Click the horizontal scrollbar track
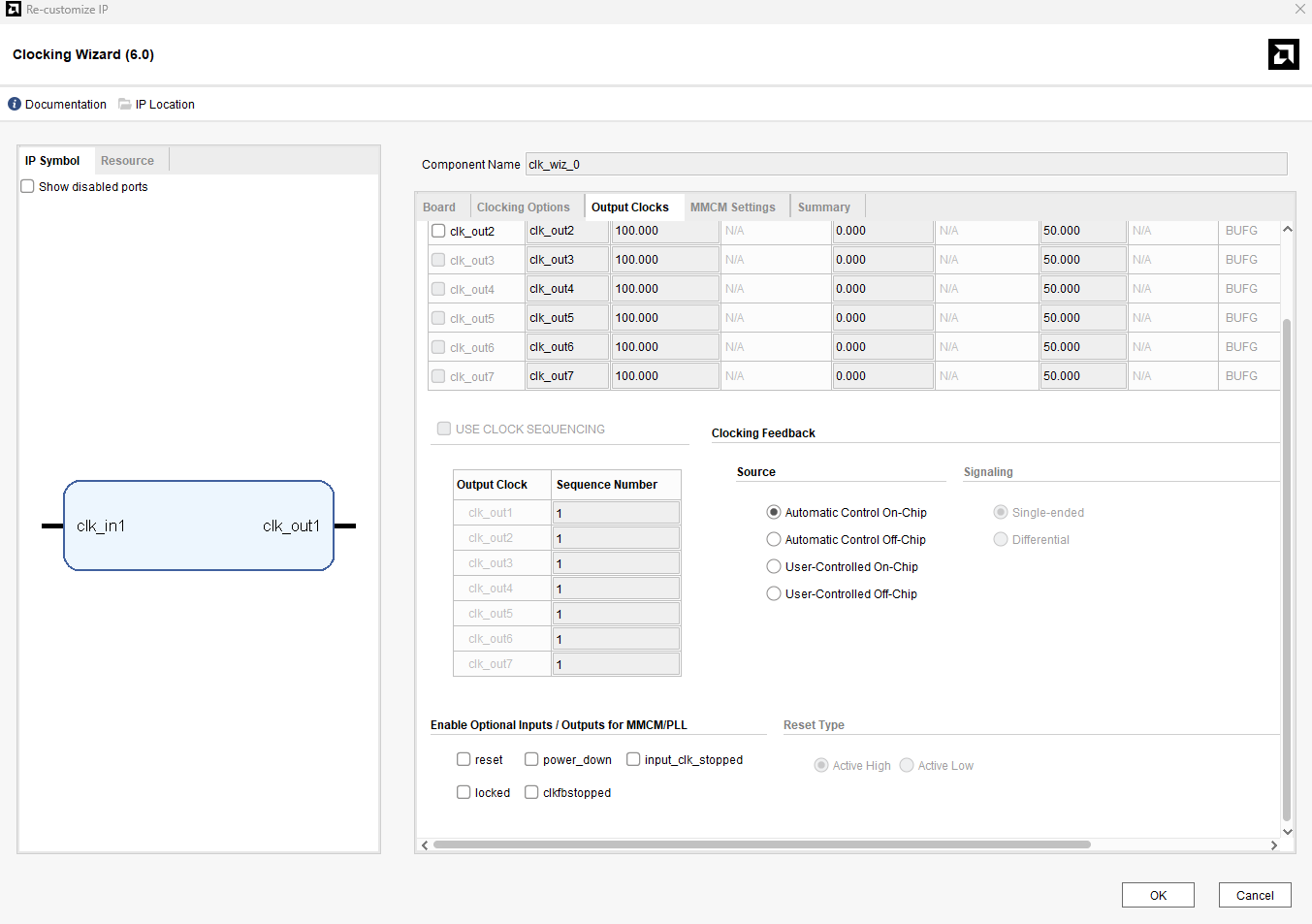 tap(1180, 845)
